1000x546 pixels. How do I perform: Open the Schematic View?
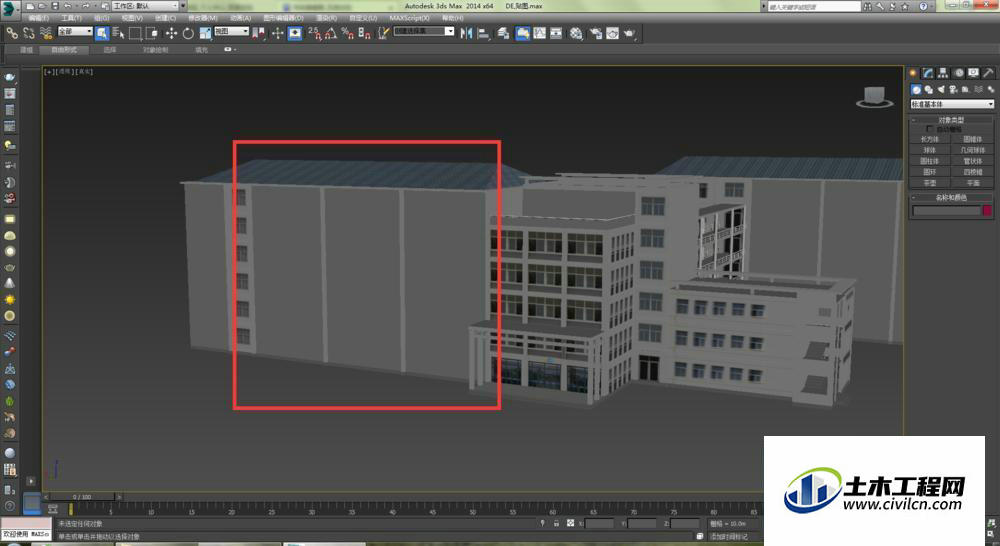click(557, 33)
